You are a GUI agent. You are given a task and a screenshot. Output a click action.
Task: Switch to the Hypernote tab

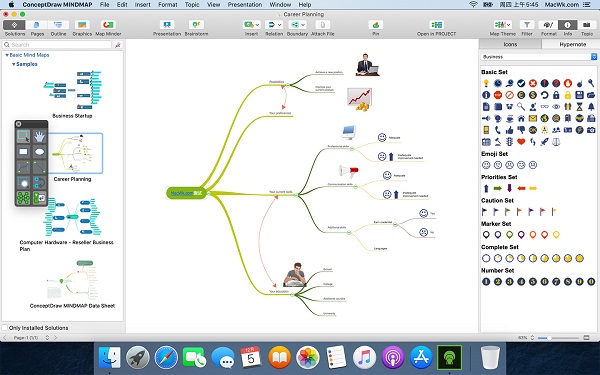pyautogui.click(x=572, y=44)
